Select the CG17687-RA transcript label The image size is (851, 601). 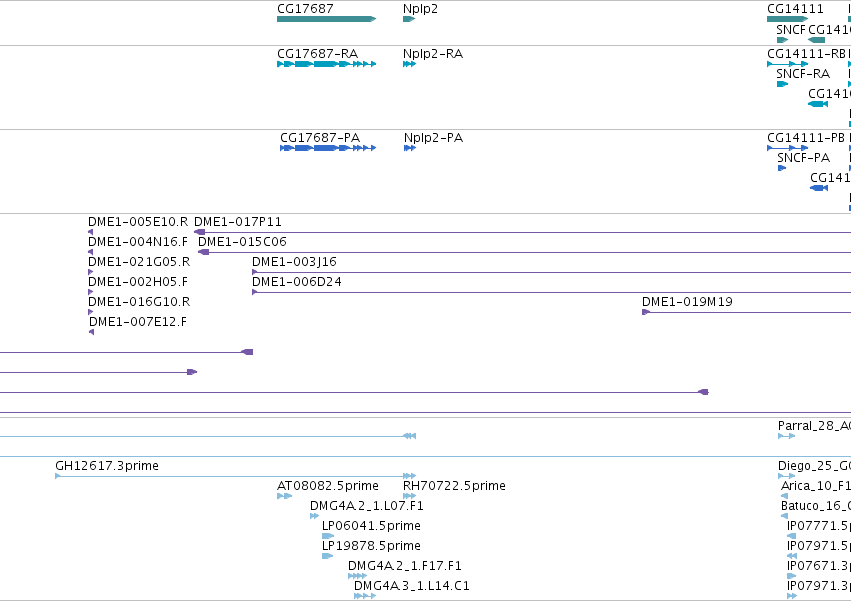click(x=317, y=54)
